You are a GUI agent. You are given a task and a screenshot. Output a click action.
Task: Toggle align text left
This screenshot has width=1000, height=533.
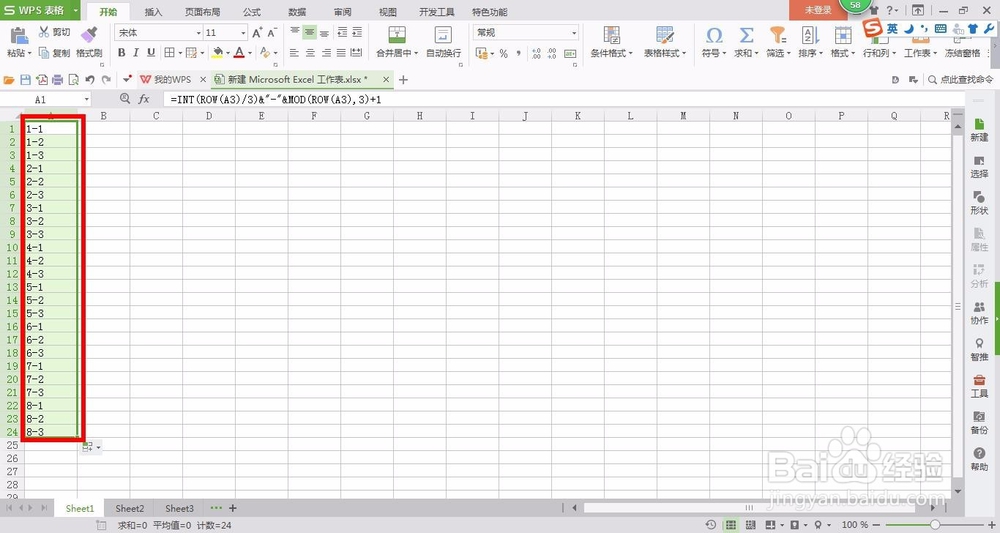coord(294,54)
